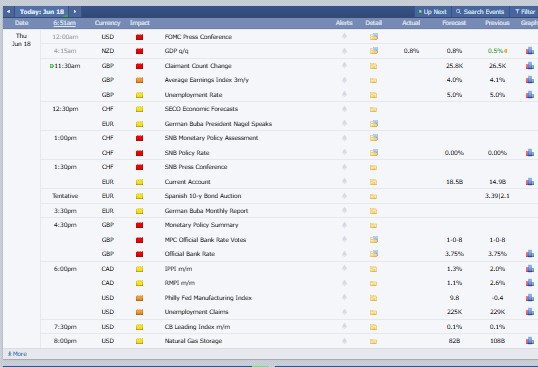This screenshot has height=367, width=538.
Task: Click Impact column header
Action: coord(140,23)
